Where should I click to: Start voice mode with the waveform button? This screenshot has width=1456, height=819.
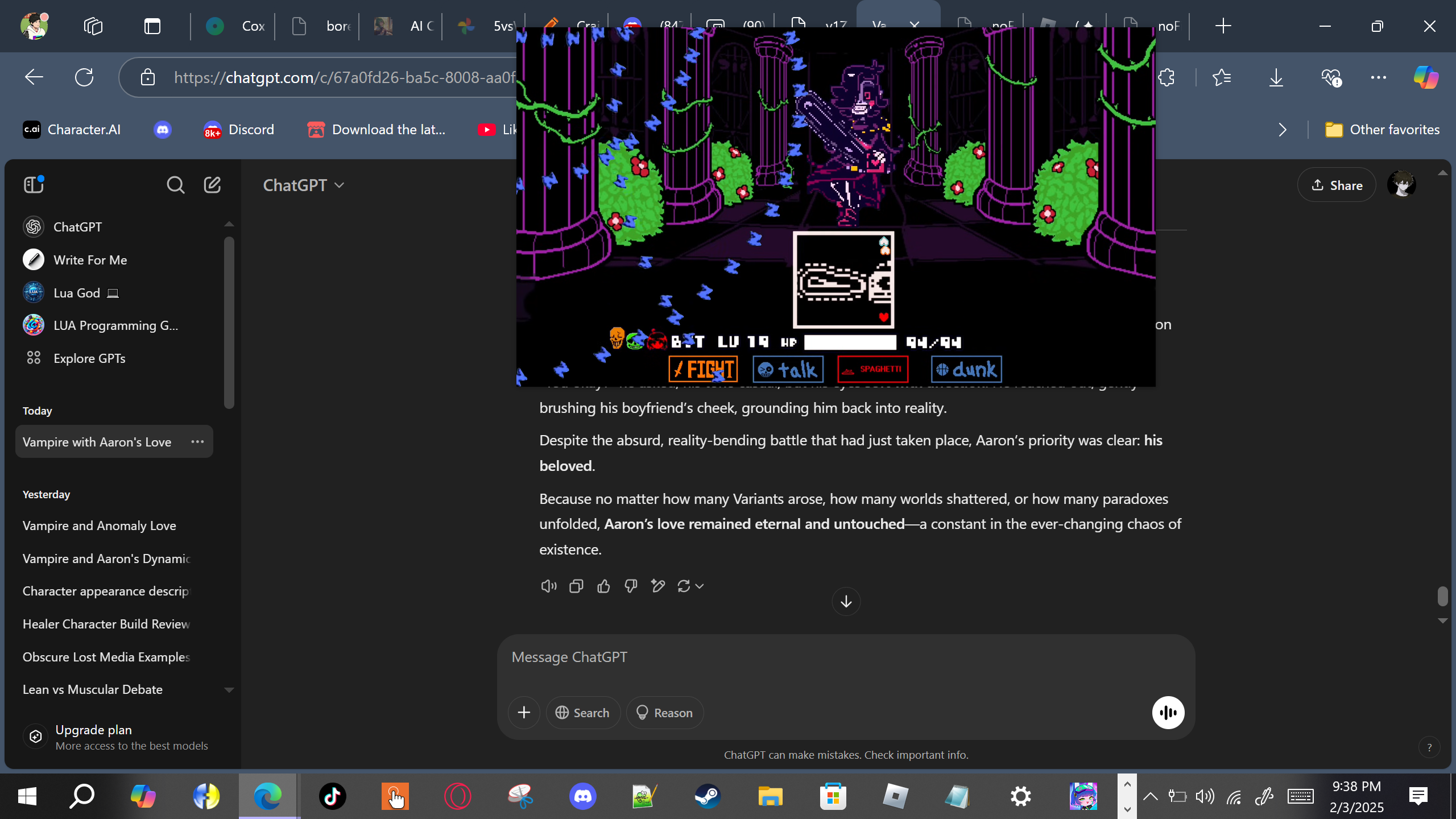[1168, 713]
